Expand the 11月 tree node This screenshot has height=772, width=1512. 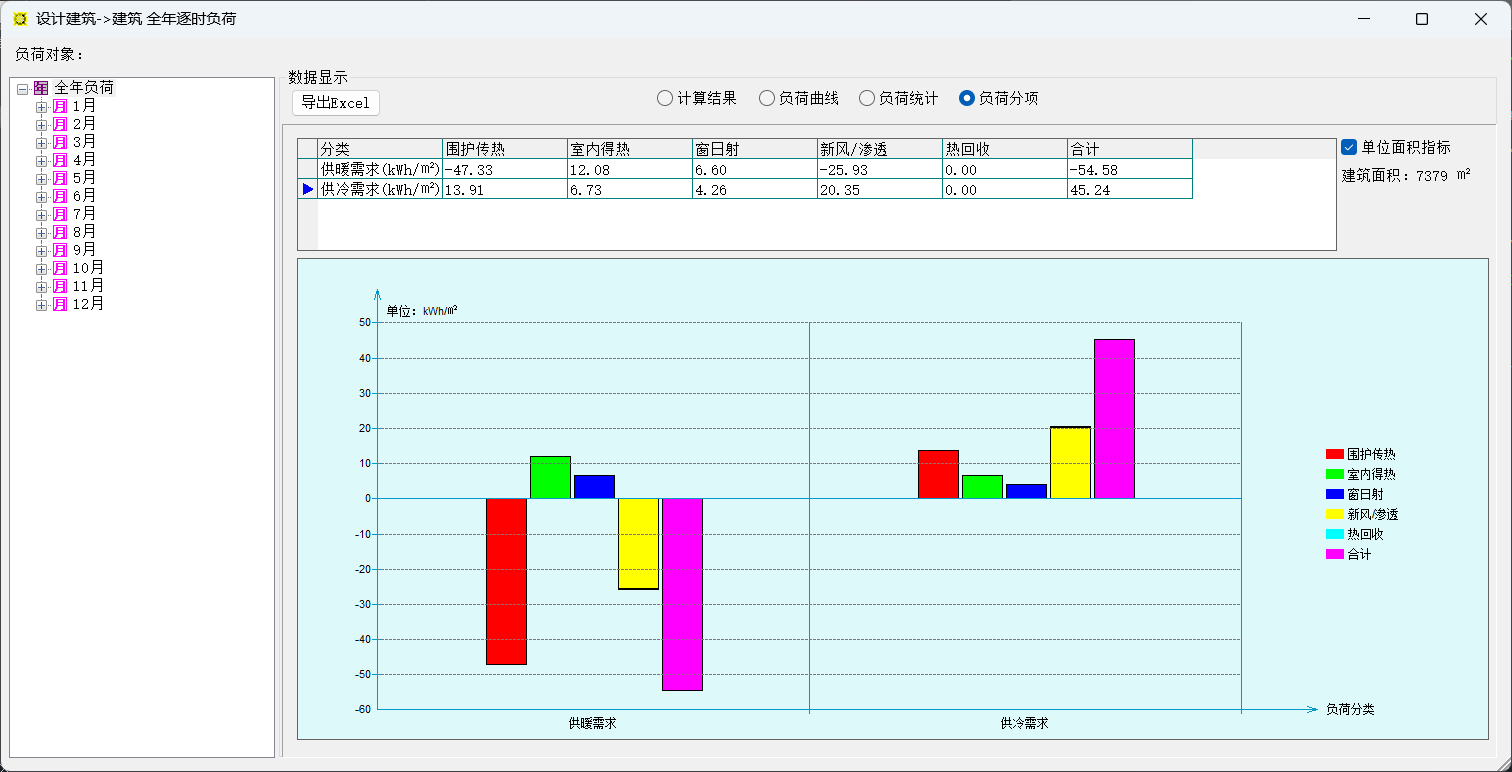click(41, 286)
